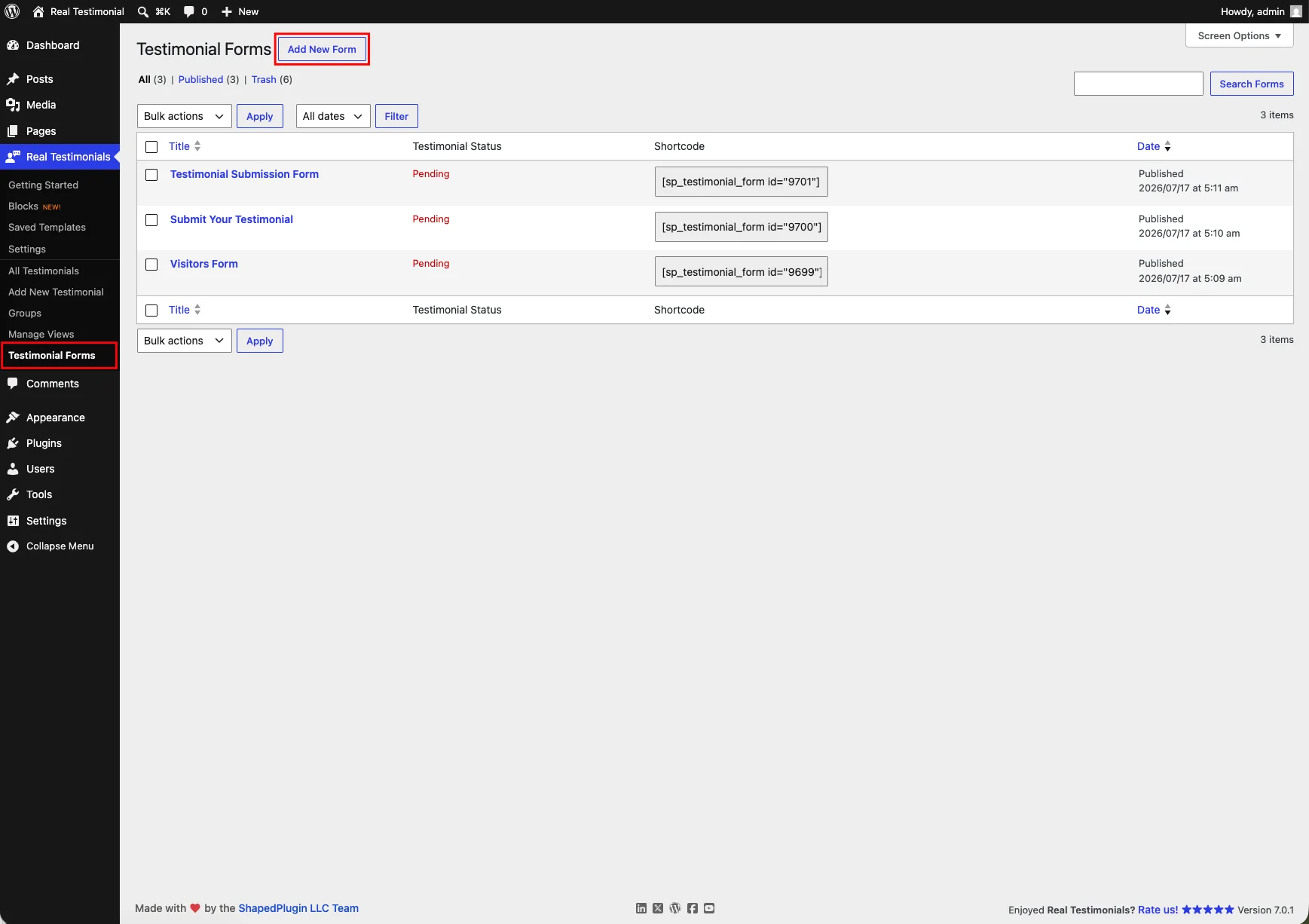The width and height of the screenshot is (1309, 924).
Task: Open the All dates dropdown
Action: (x=333, y=116)
